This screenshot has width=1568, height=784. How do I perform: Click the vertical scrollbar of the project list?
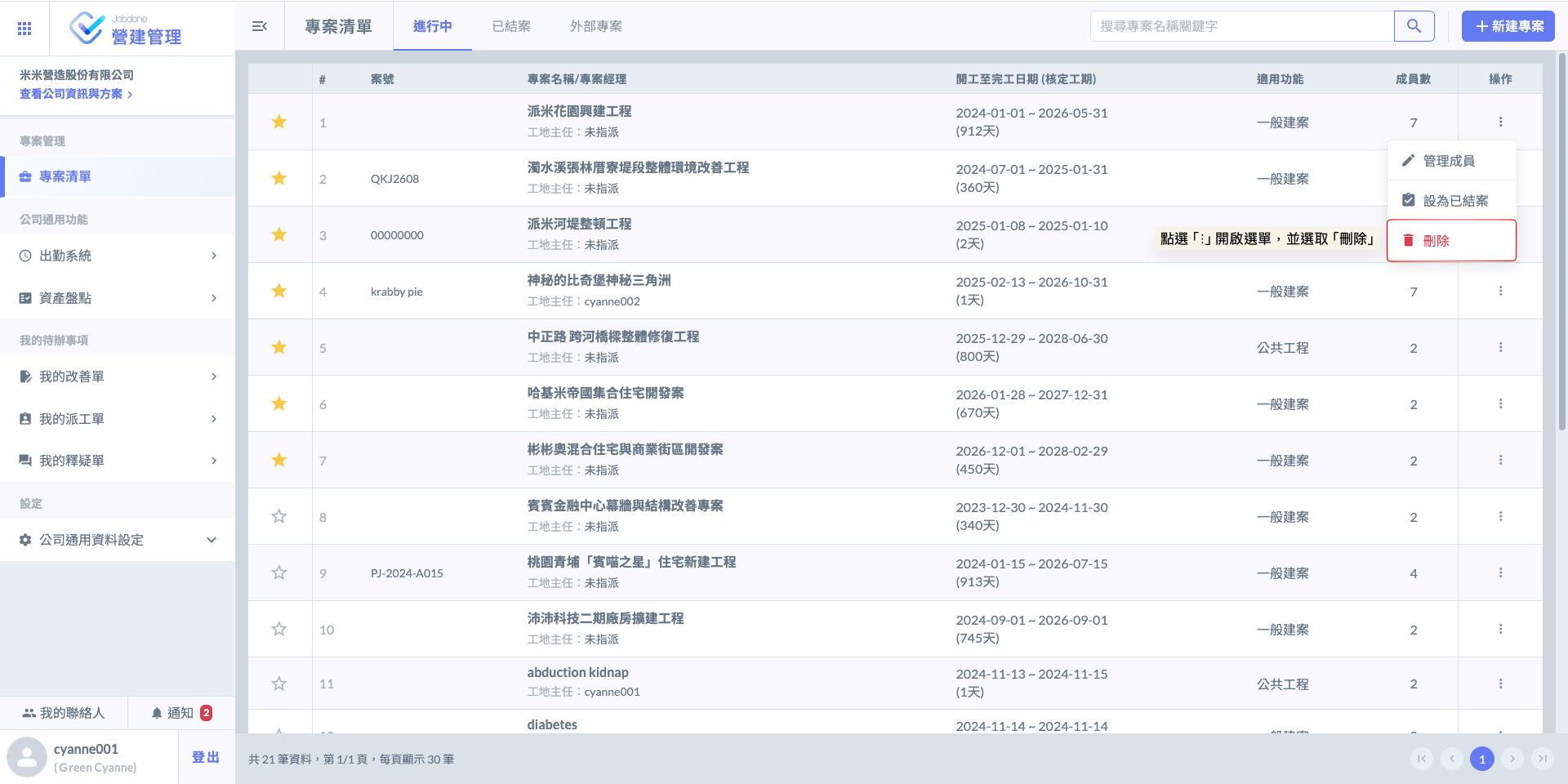coord(1561,245)
